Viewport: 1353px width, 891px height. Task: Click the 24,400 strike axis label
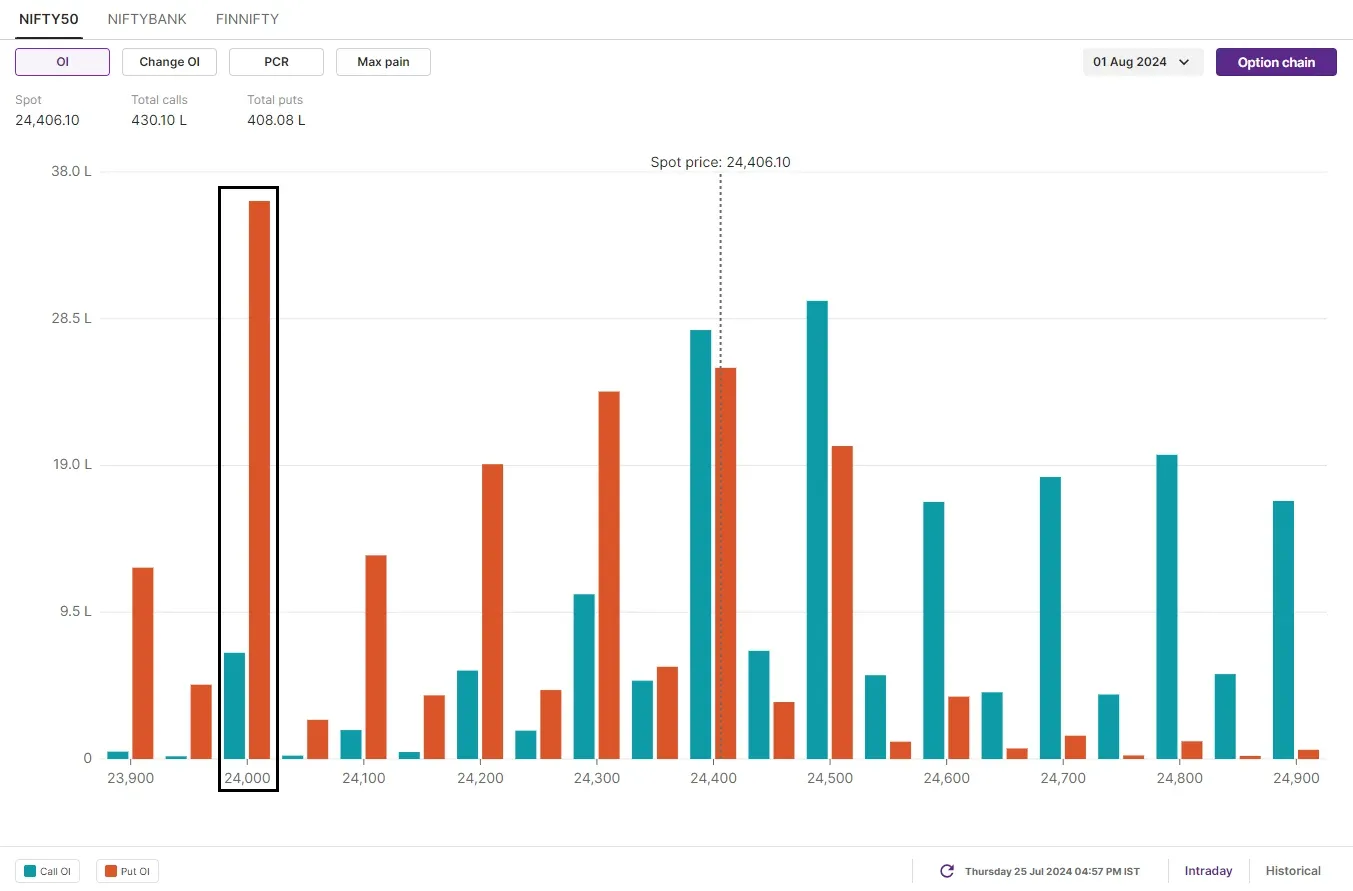pyautogui.click(x=713, y=778)
